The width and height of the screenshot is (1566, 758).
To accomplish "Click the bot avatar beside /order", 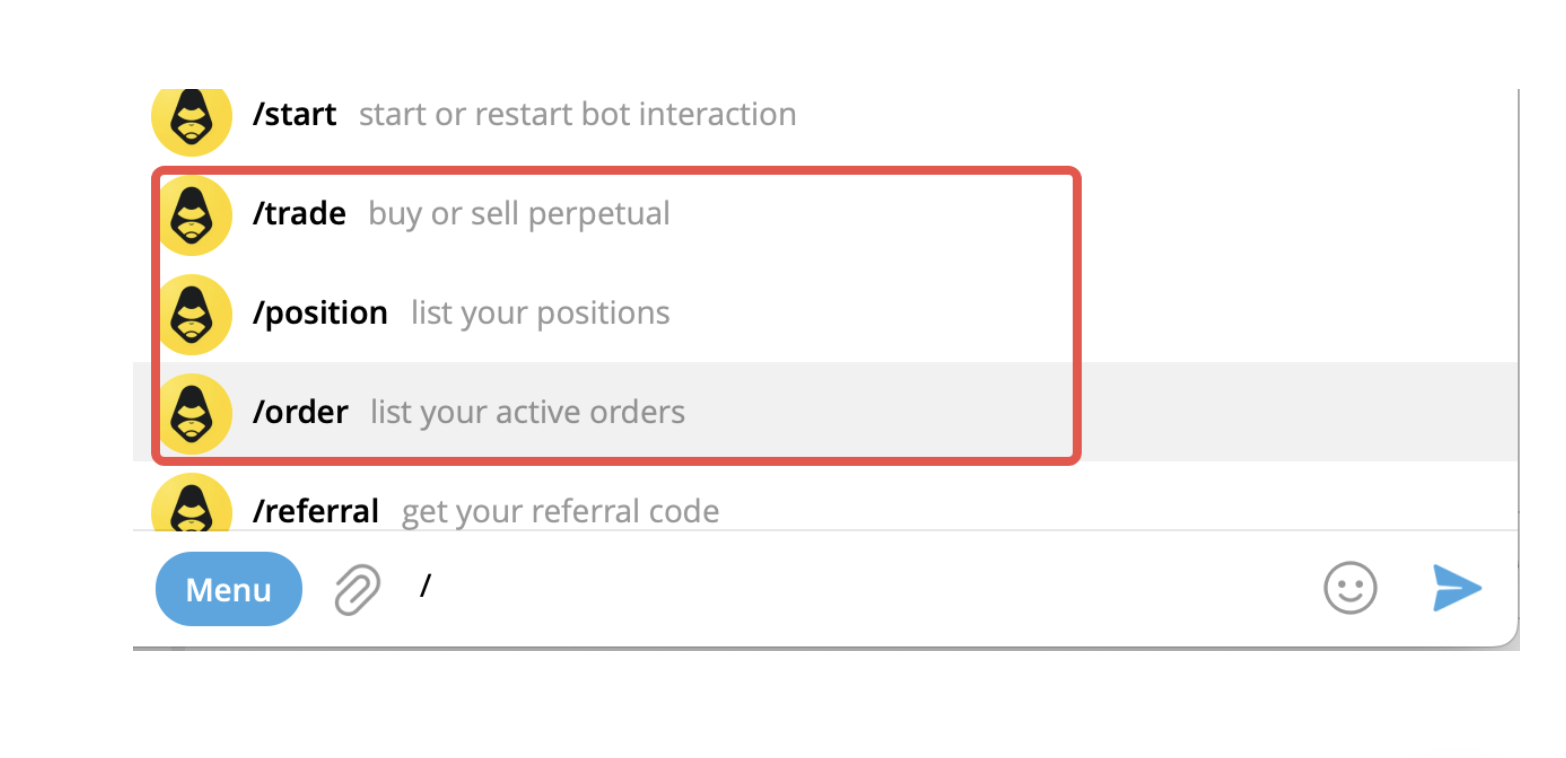I will (191, 413).
